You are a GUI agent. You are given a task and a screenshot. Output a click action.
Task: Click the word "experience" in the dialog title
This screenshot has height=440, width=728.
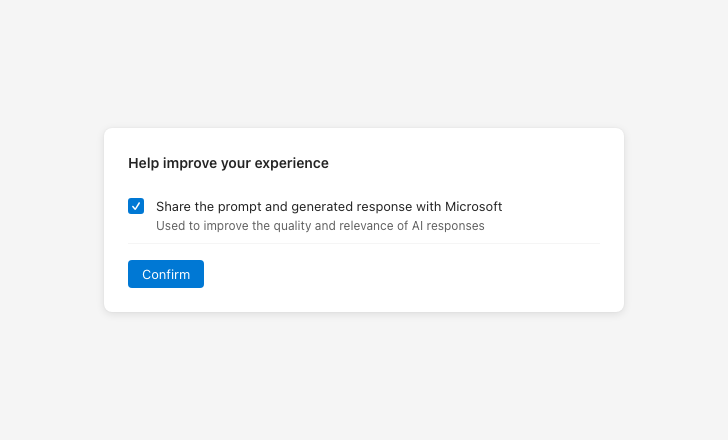pyautogui.click(x=295, y=163)
